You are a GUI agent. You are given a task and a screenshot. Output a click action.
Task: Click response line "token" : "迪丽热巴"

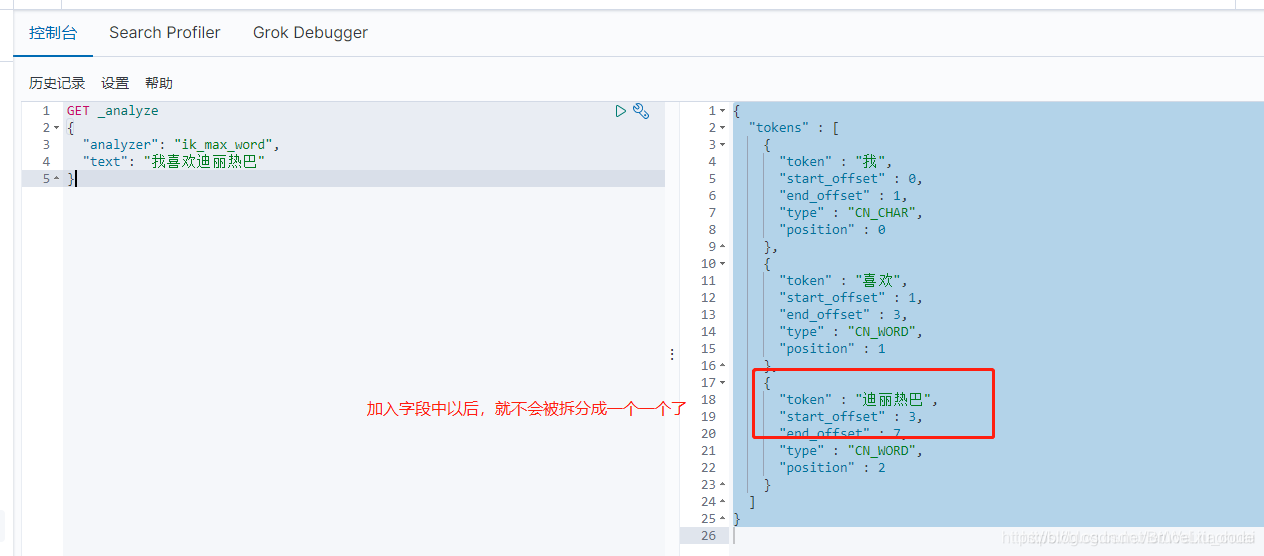(859, 400)
